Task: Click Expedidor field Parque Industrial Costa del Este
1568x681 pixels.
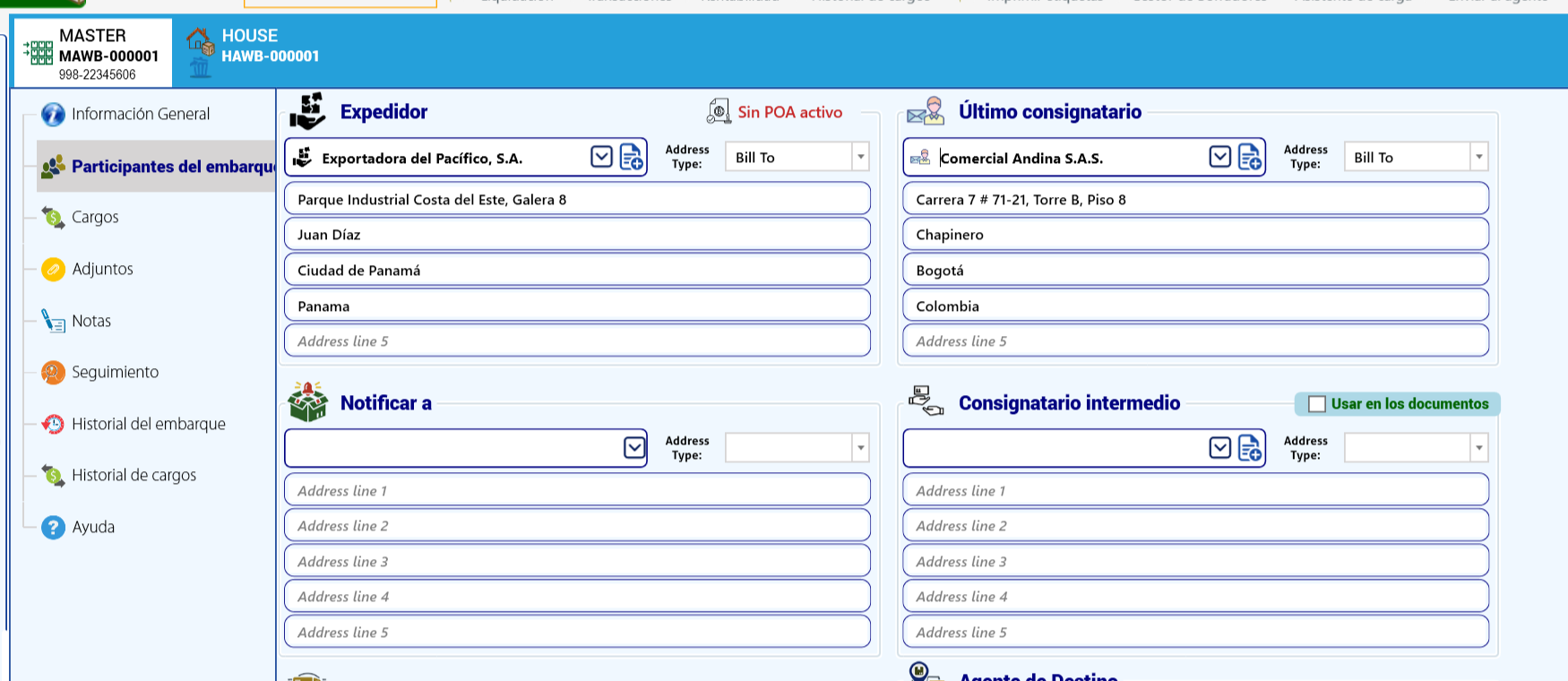Action: pos(577,199)
